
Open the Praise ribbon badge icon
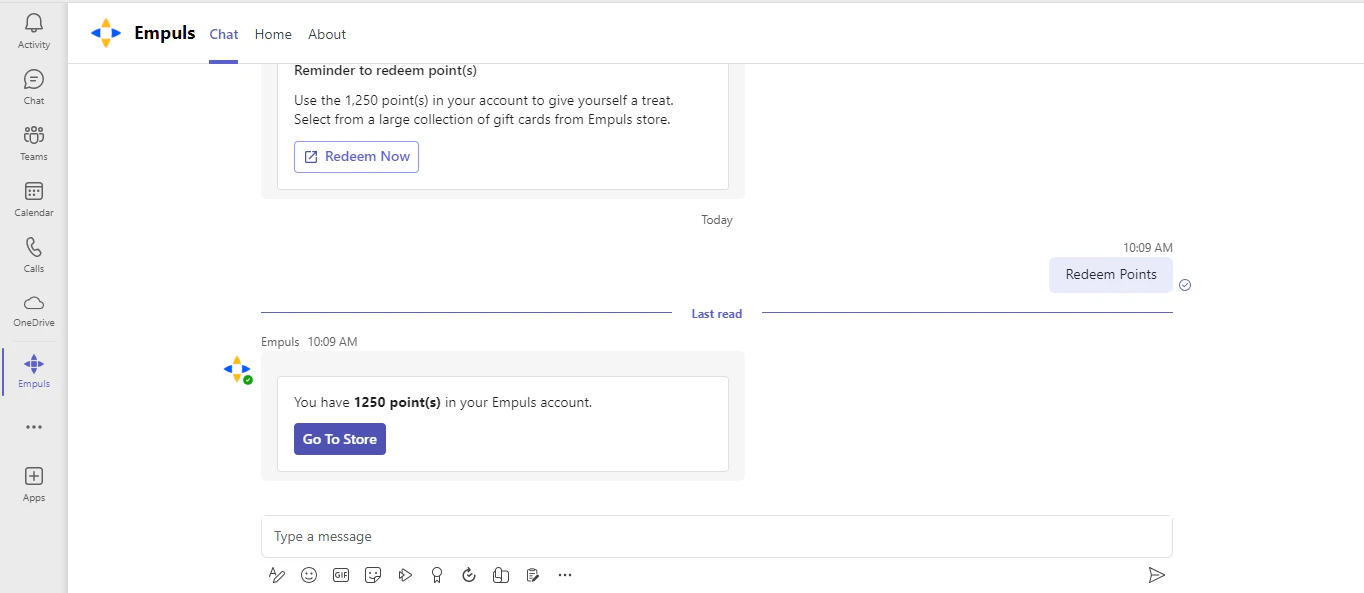point(437,575)
